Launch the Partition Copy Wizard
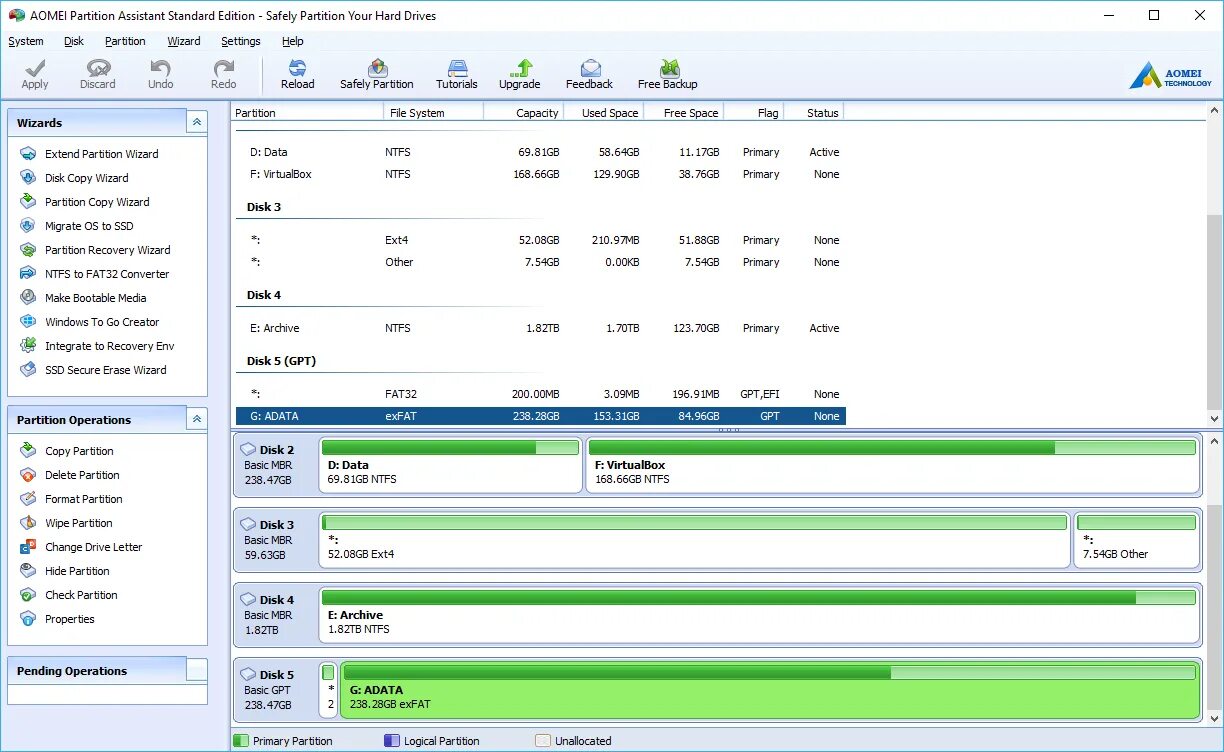The height and width of the screenshot is (752, 1224). (x=97, y=202)
